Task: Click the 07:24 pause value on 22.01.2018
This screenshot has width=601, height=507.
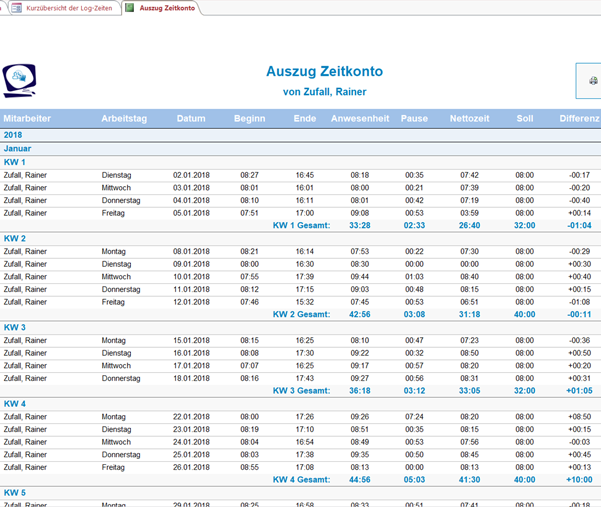Action: pyautogui.click(x=414, y=417)
